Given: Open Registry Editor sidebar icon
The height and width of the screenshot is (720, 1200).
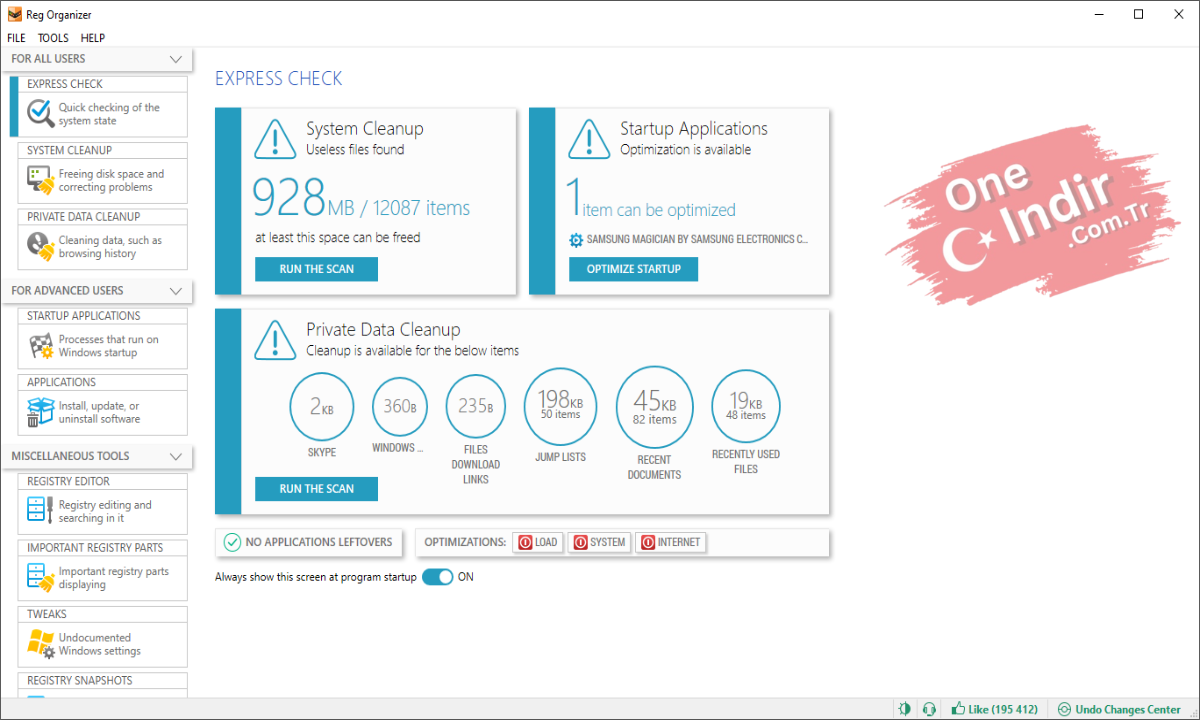Looking at the screenshot, I should [x=40, y=511].
